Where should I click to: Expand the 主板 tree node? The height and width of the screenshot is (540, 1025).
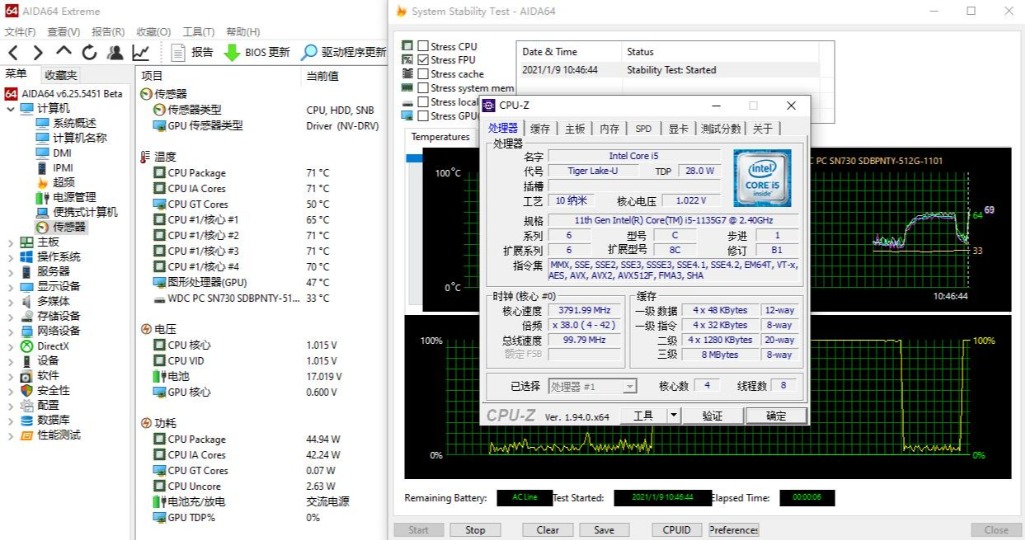click(x=10, y=242)
